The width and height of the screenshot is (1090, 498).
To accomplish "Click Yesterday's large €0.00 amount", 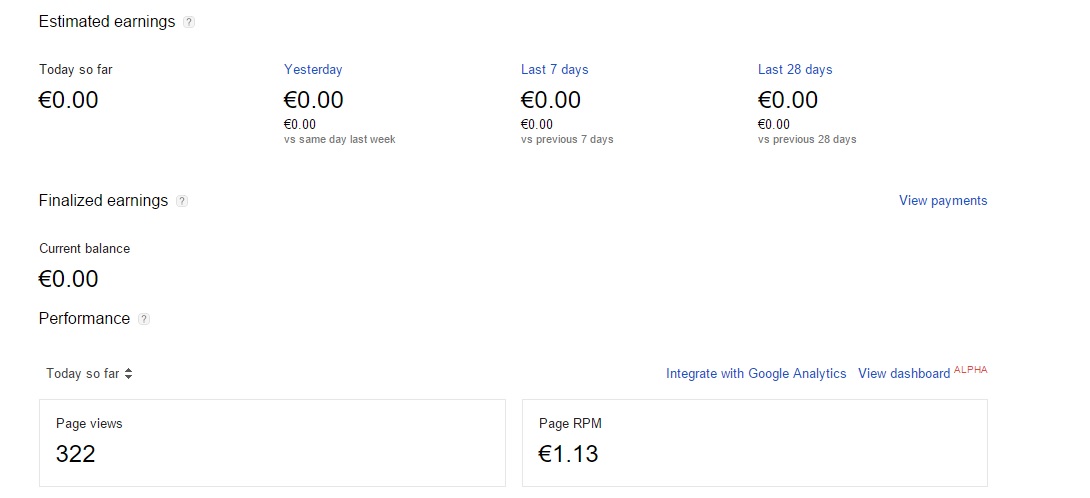I will (313, 100).
